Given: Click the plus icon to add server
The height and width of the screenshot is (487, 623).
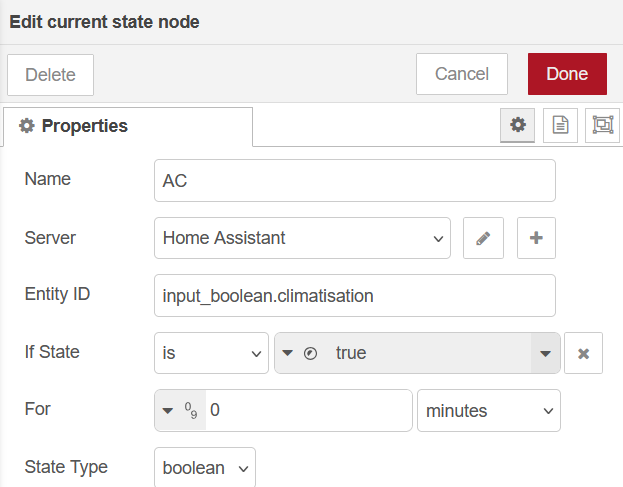Looking at the screenshot, I should [536, 238].
